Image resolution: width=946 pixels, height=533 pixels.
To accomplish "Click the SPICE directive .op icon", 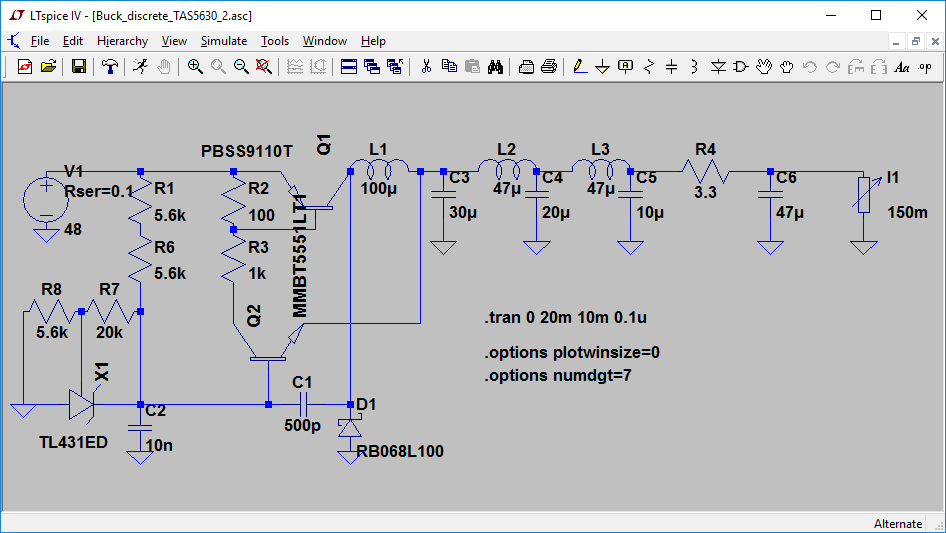I will click(x=925, y=67).
